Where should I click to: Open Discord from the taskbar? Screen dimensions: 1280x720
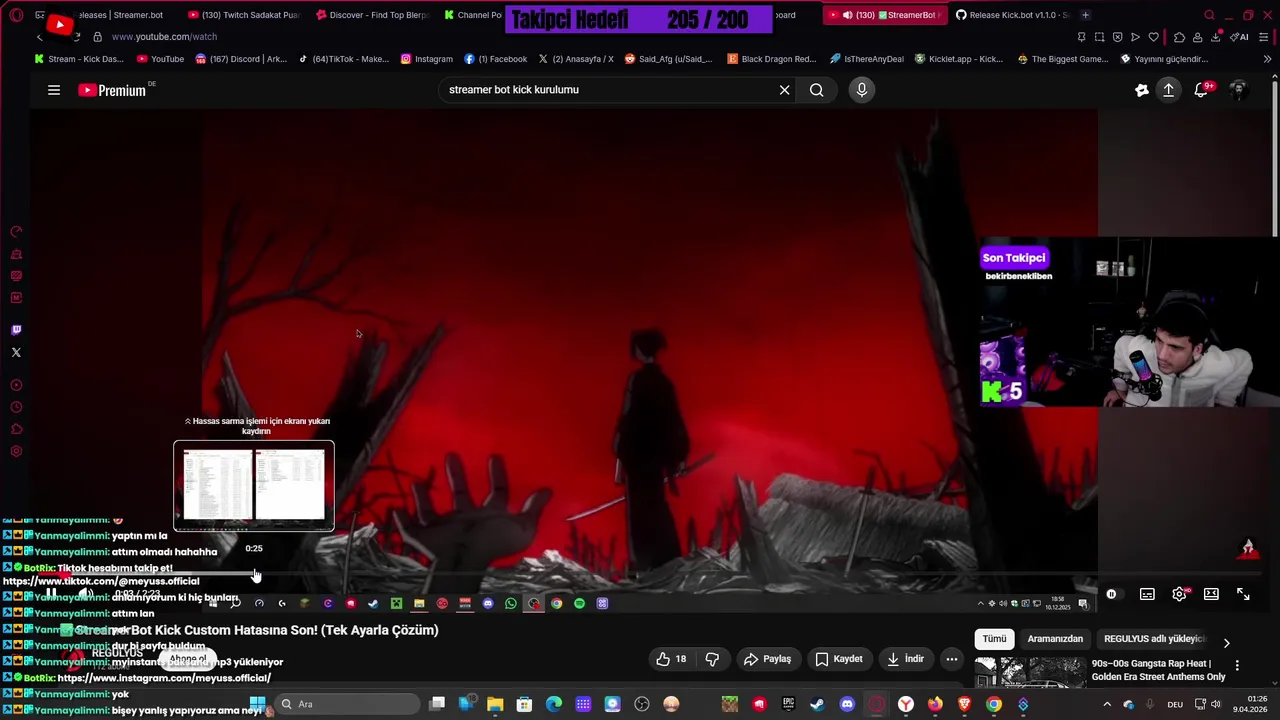coord(847,704)
